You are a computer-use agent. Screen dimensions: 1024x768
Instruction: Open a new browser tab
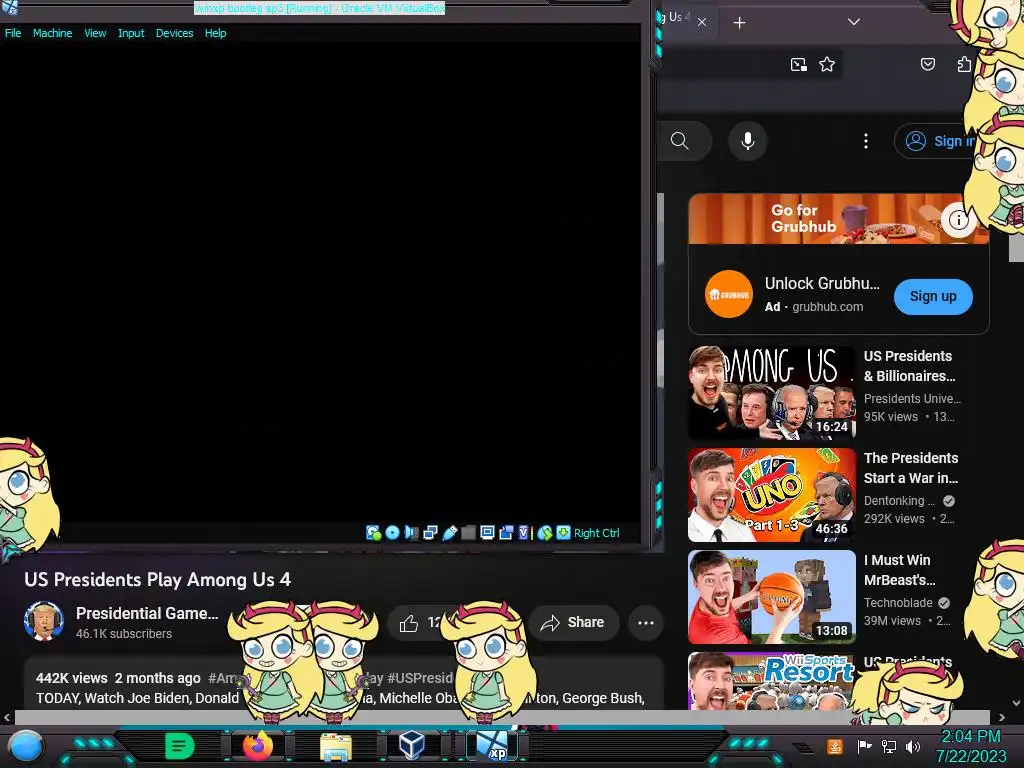pyautogui.click(x=739, y=23)
